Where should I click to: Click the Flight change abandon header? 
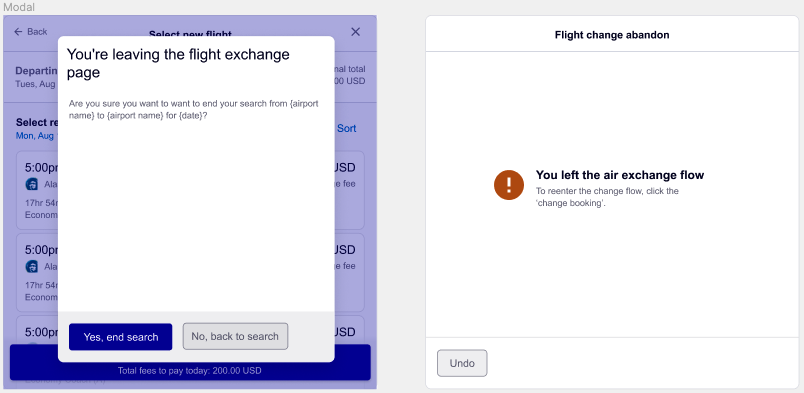612,35
